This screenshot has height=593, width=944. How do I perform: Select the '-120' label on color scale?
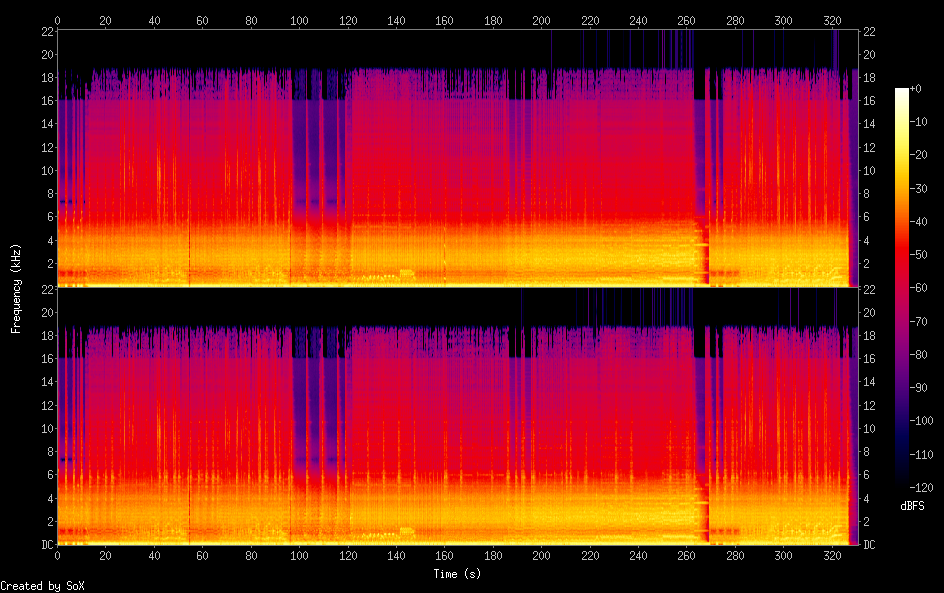924,484
